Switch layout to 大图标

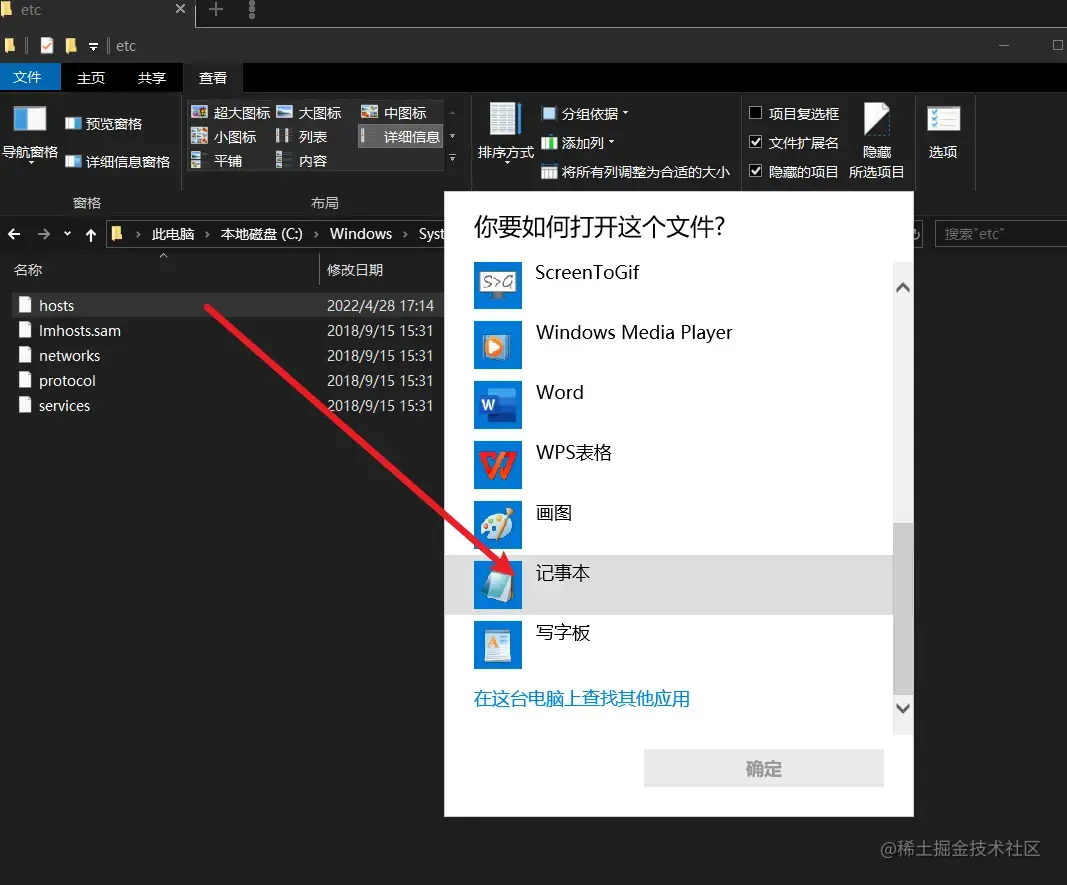pos(308,112)
